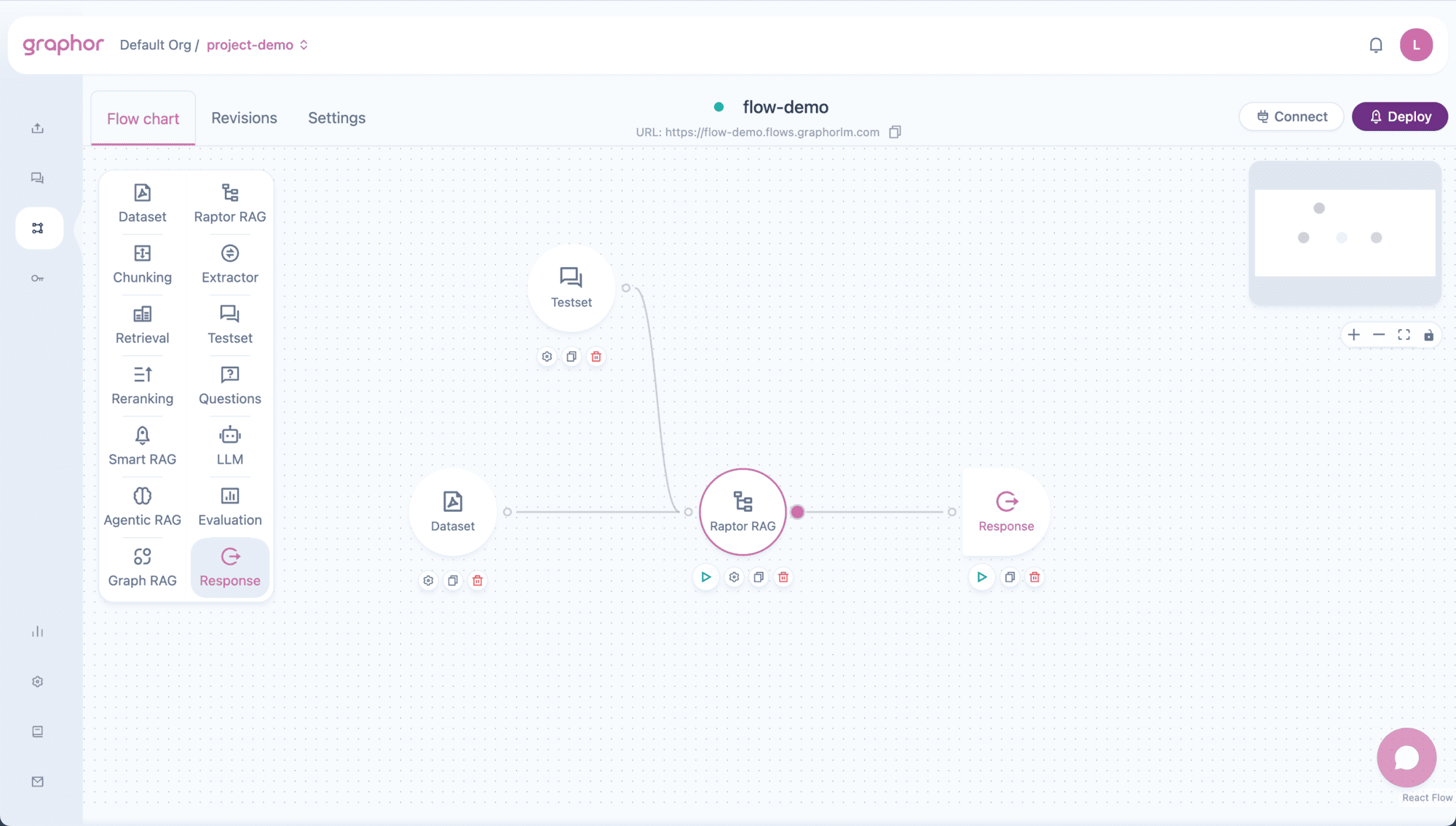Open the Settings tab
Viewport: 1456px width, 826px height.
tap(336, 117)
